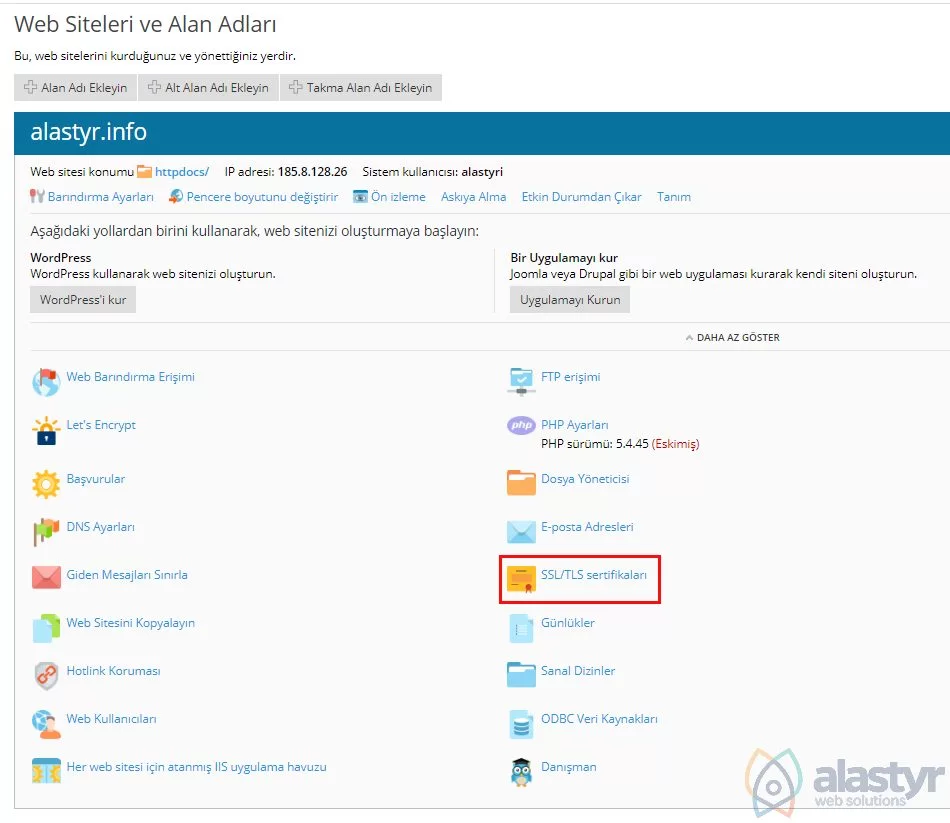Screen dimensions: 950x823
Task: Open PHP Ayarları
Action: tap(575, 424)
